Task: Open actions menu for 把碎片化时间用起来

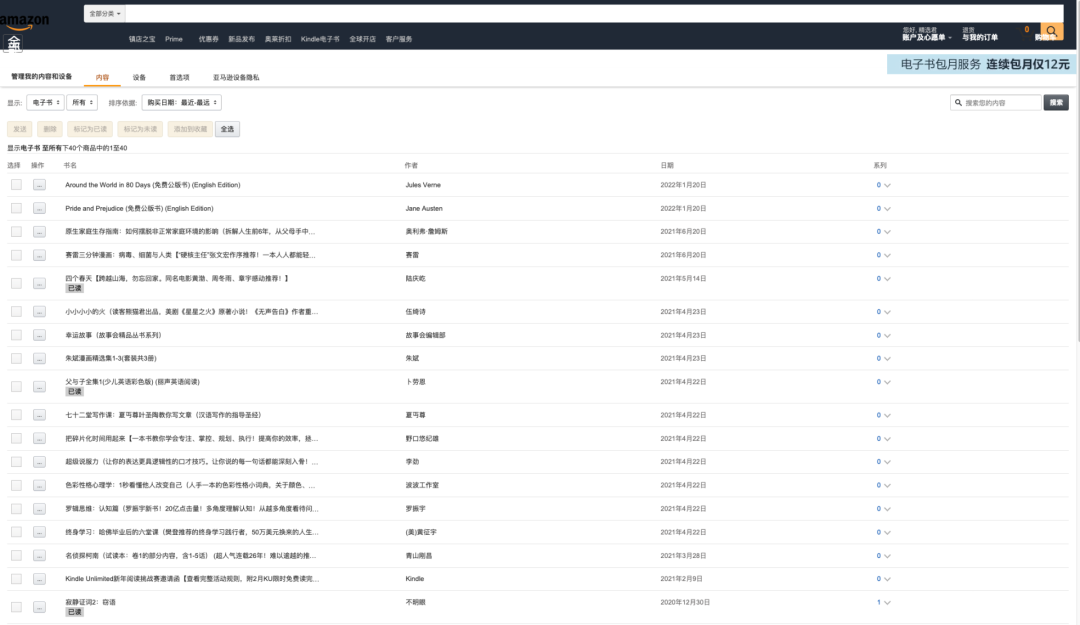Action: [39, 438]
